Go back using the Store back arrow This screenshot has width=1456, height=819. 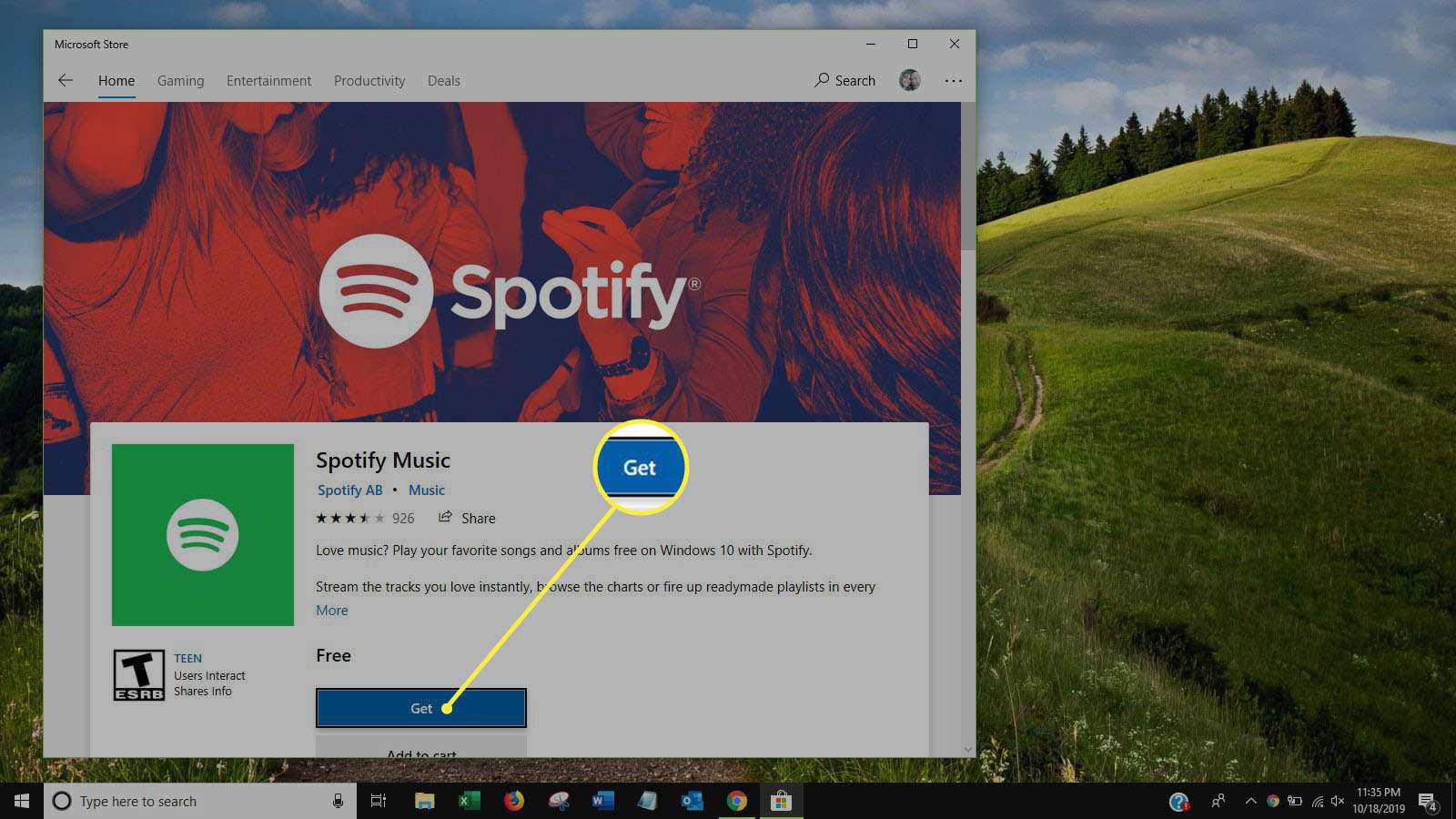(x=66, y=80)
